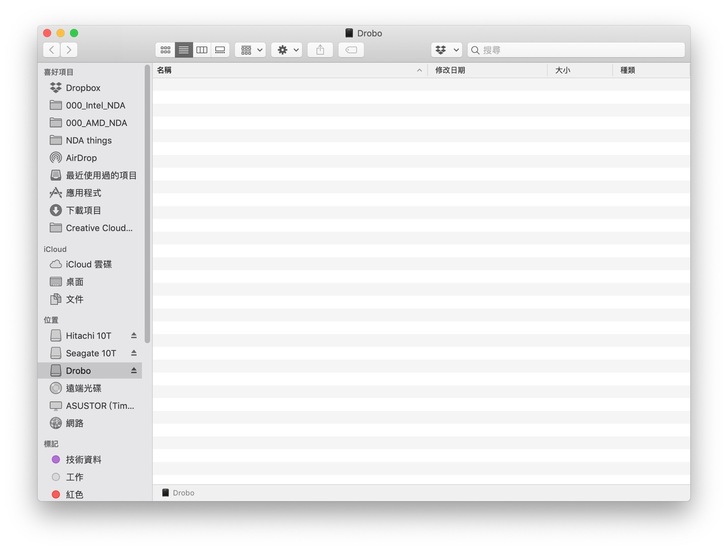Open Downloads (下載項目) in sidebar

(90, 210)
